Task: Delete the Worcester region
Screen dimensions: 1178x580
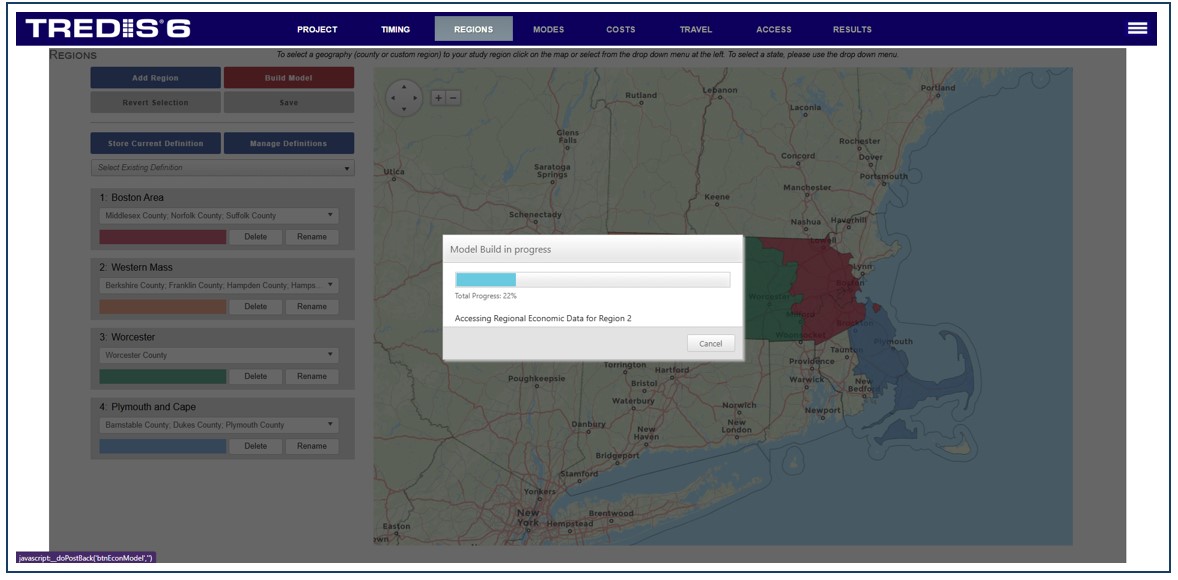Action: coord(255,376)
